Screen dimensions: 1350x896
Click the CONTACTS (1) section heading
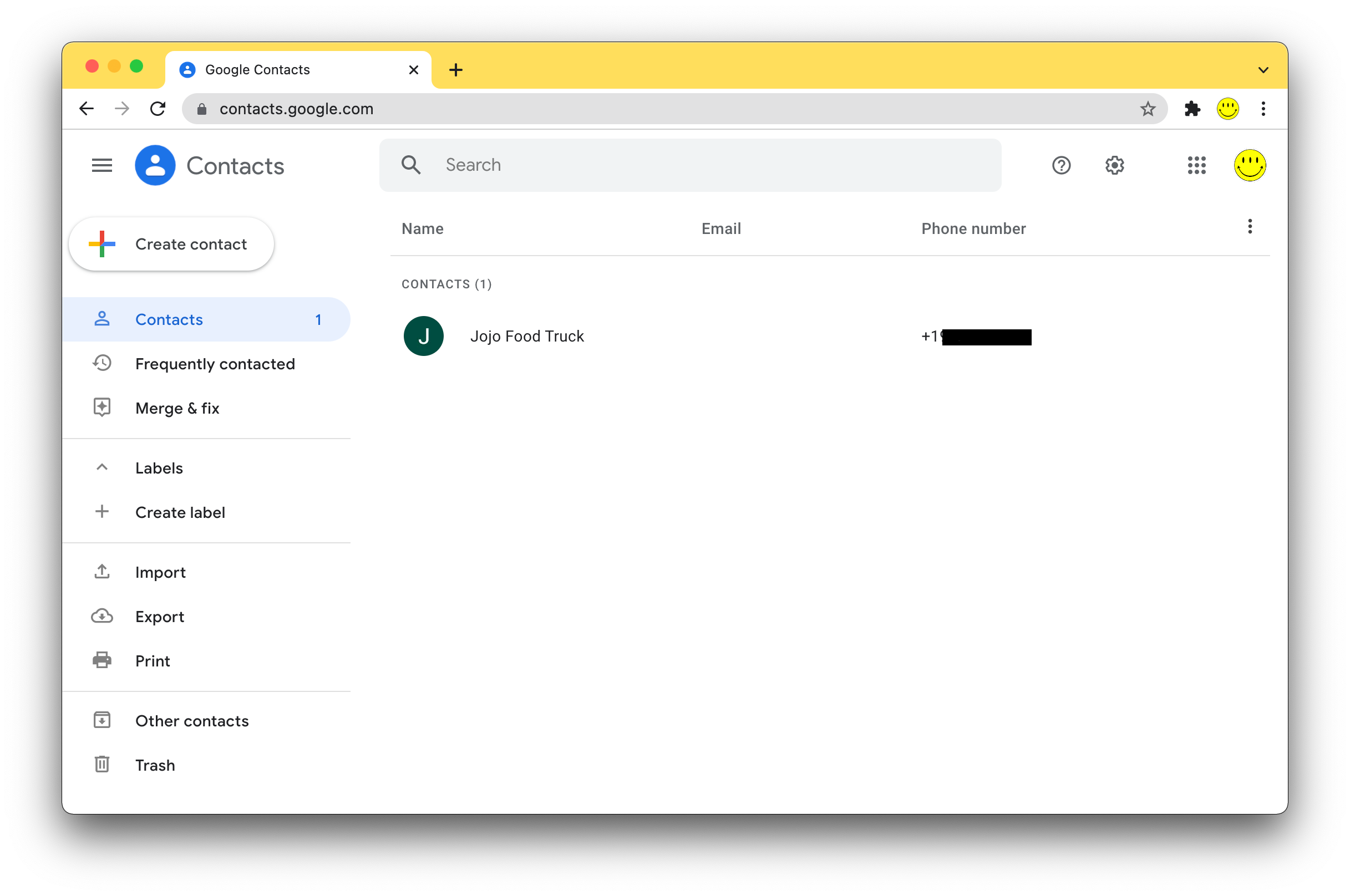pyautogui.click(x=446, y=284)
